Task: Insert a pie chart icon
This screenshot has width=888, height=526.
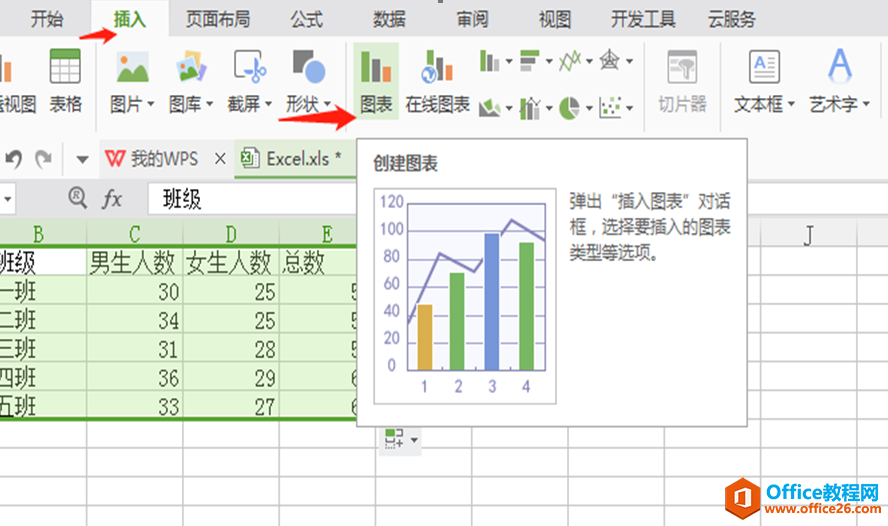Action: pyautogui.click(x=570, y=108)
